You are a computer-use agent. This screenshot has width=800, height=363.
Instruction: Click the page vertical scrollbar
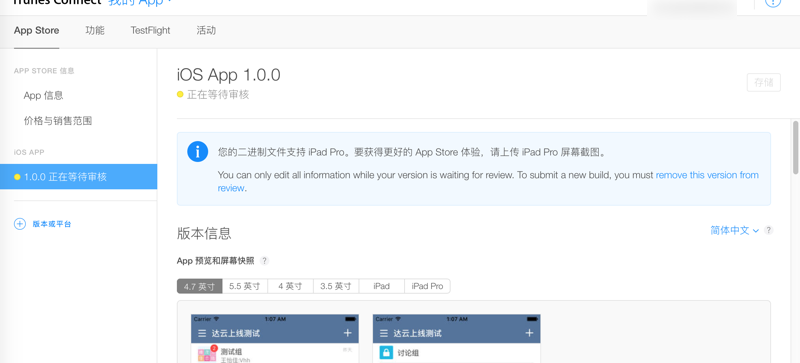(x=795, y=147)
